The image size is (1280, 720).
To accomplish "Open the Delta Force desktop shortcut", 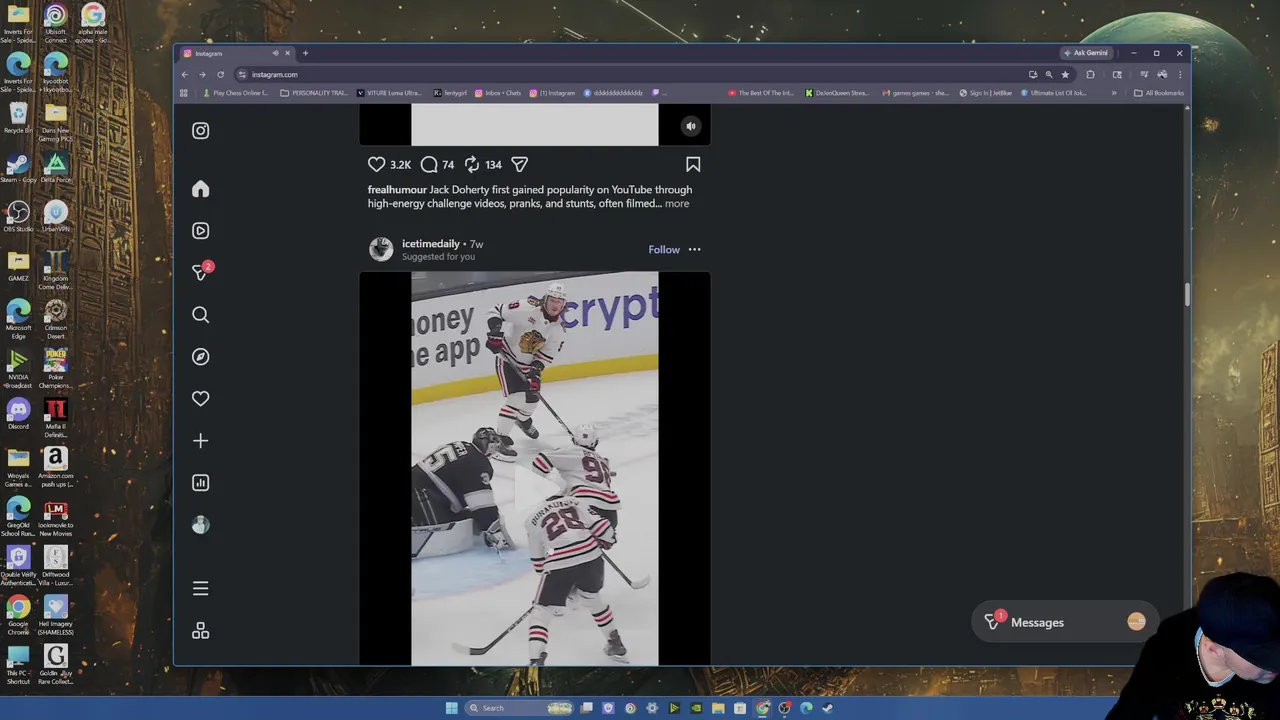I will [x=55, y=168].
